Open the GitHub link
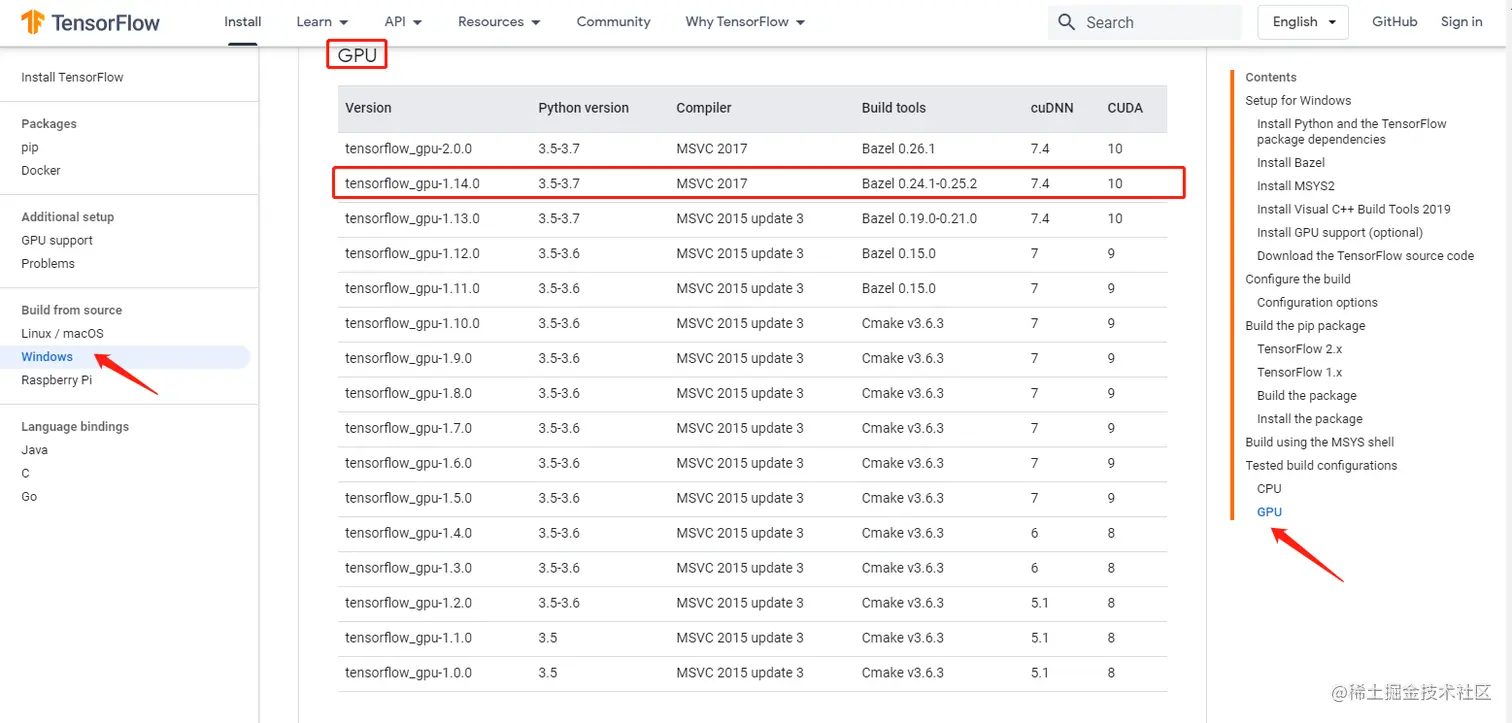Screen dimensions: 1512x723 (1394, 21)
